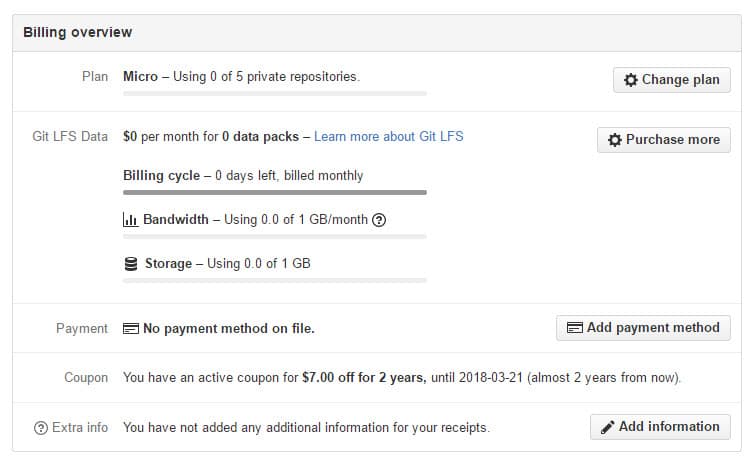Open the Learn more about Git LFS link
Screen dimensions: 755x465
[x=389, y=136]
